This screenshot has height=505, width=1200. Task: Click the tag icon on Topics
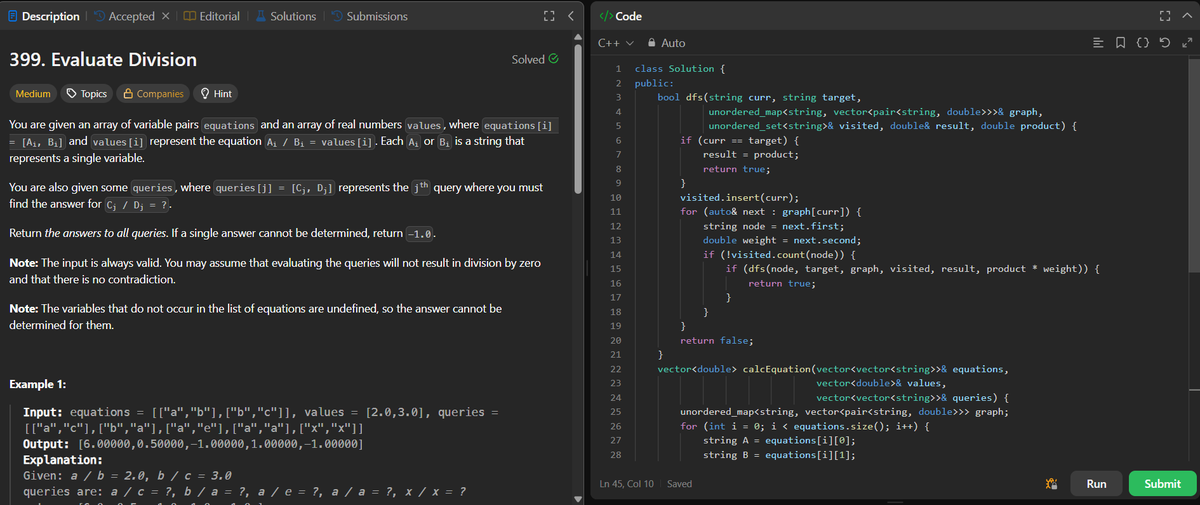71,93
